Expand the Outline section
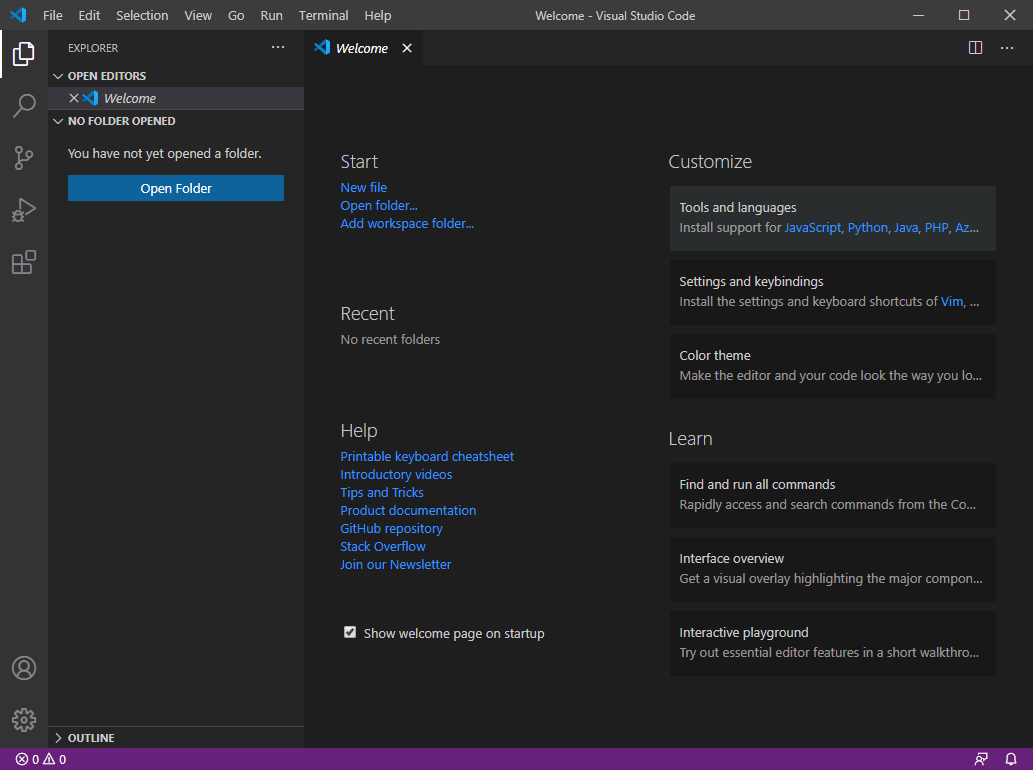Screen dimensions: 1033x770 pos(90,737)
